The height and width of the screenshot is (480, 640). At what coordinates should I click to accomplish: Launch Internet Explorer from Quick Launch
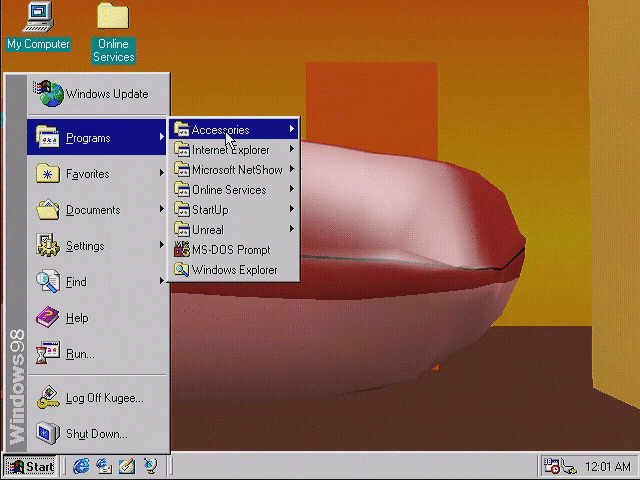pos(81,466)
